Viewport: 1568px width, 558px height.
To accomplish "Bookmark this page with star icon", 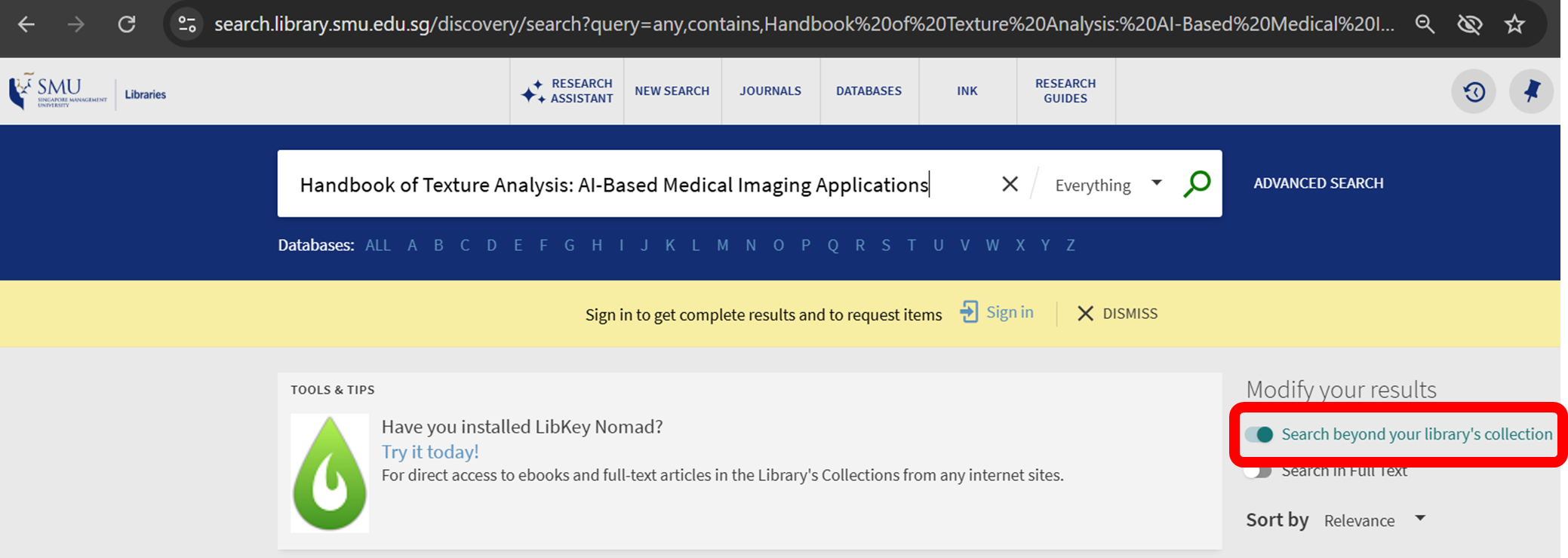I will tap(1514, 24).
